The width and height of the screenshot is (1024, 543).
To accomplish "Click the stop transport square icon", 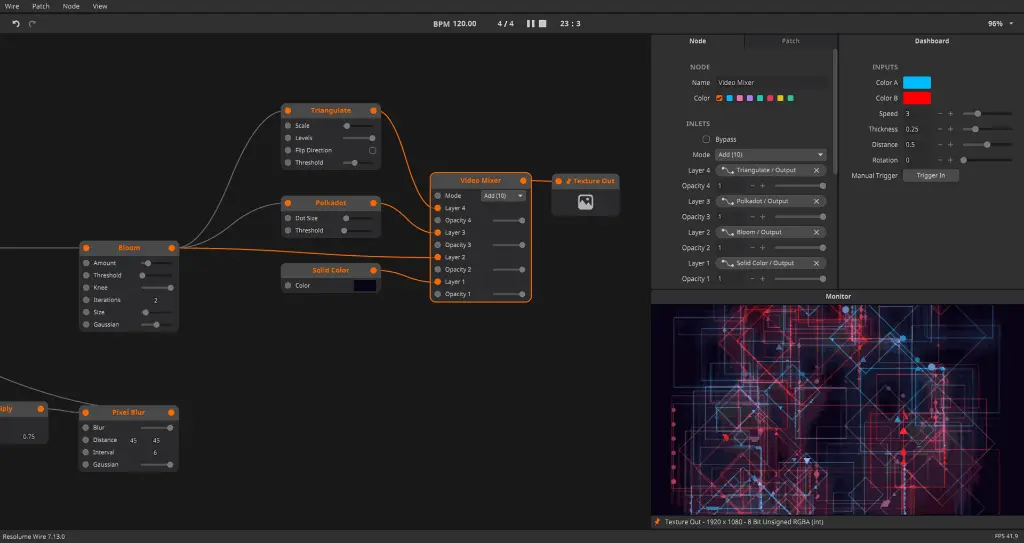I will [543, 23].
